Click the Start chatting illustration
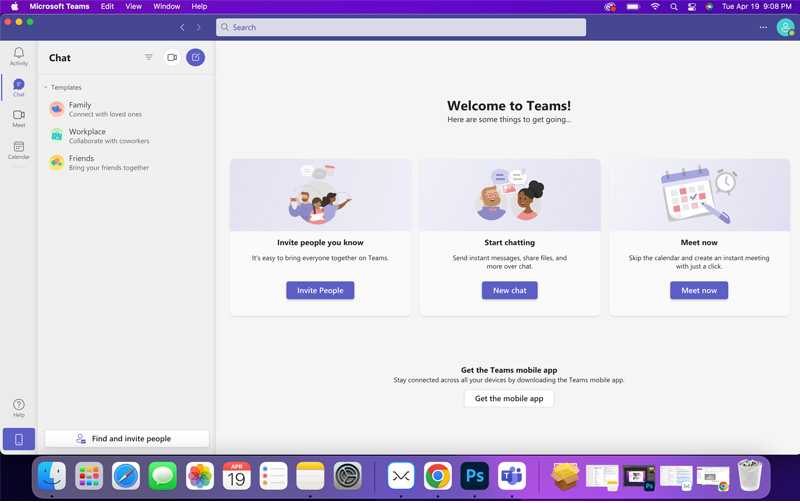Viewport: 800px width, 503px height. 510,195
